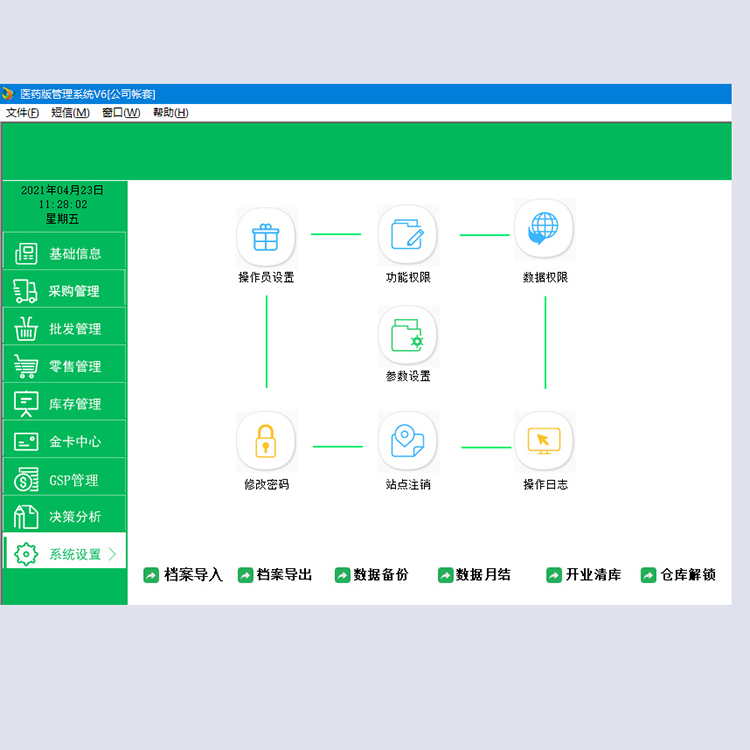Open the 操作员设置 gift box icon
The height and width of the screenshot is (750, 750).
pyautogui.click(x=266, y=237)
